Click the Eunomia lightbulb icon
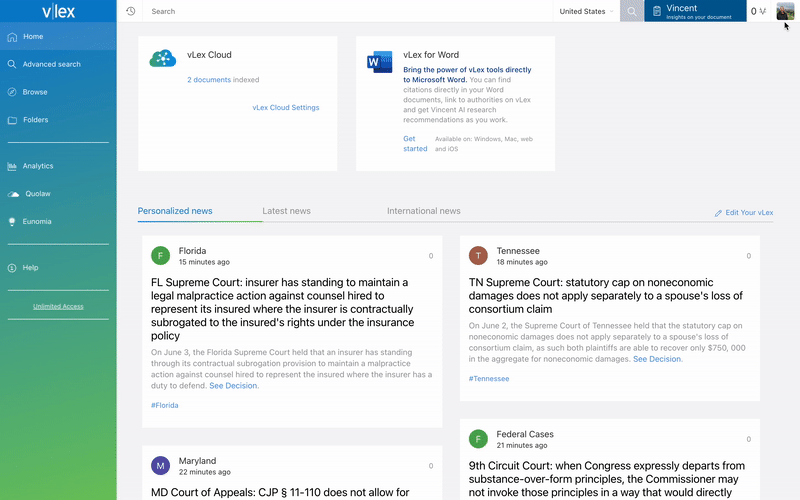This screenshot has width=800, height=500. (12, 221)
